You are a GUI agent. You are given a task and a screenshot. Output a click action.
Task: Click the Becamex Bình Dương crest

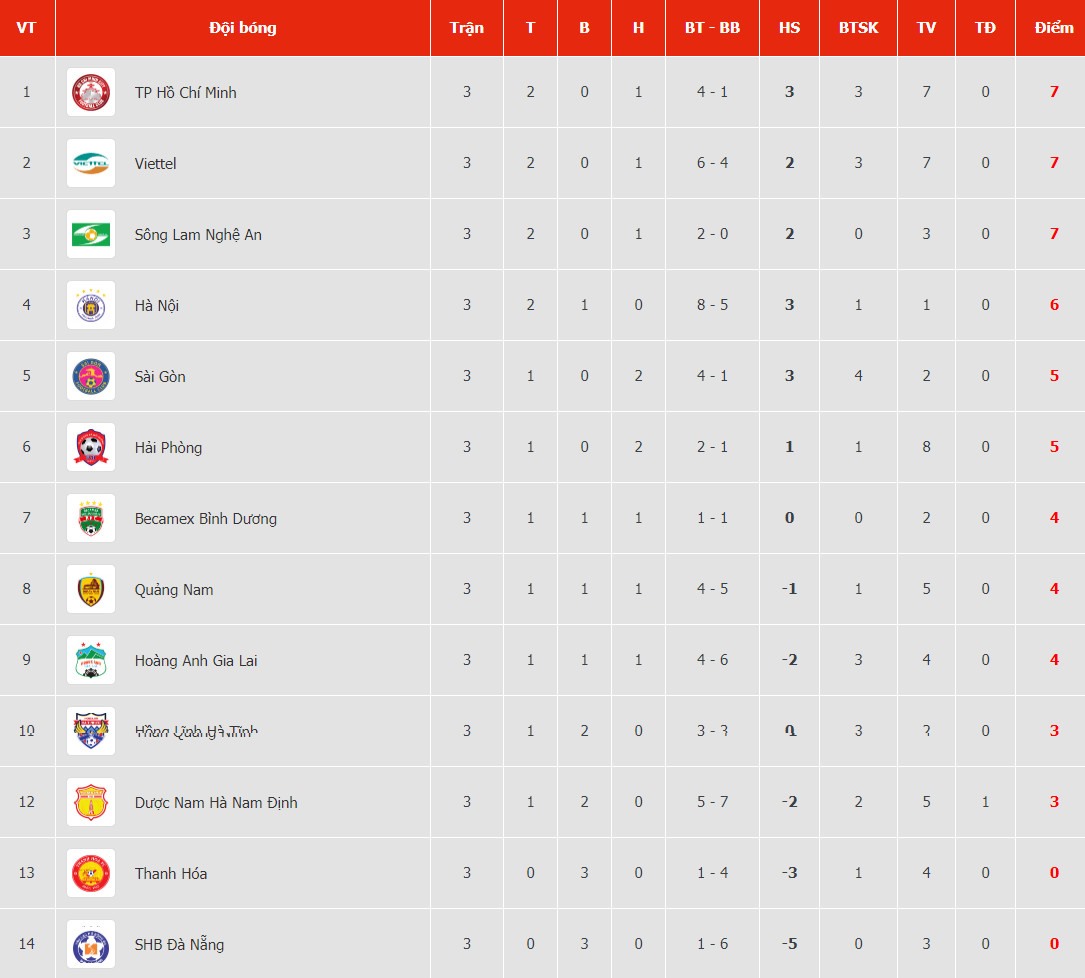91,518
